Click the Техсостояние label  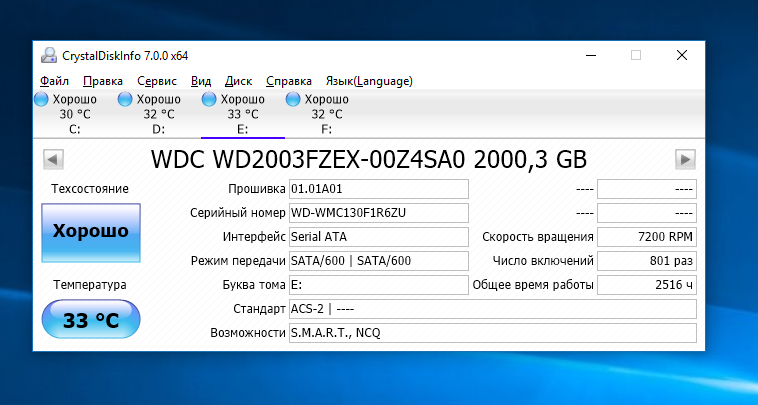click(90, 188)
